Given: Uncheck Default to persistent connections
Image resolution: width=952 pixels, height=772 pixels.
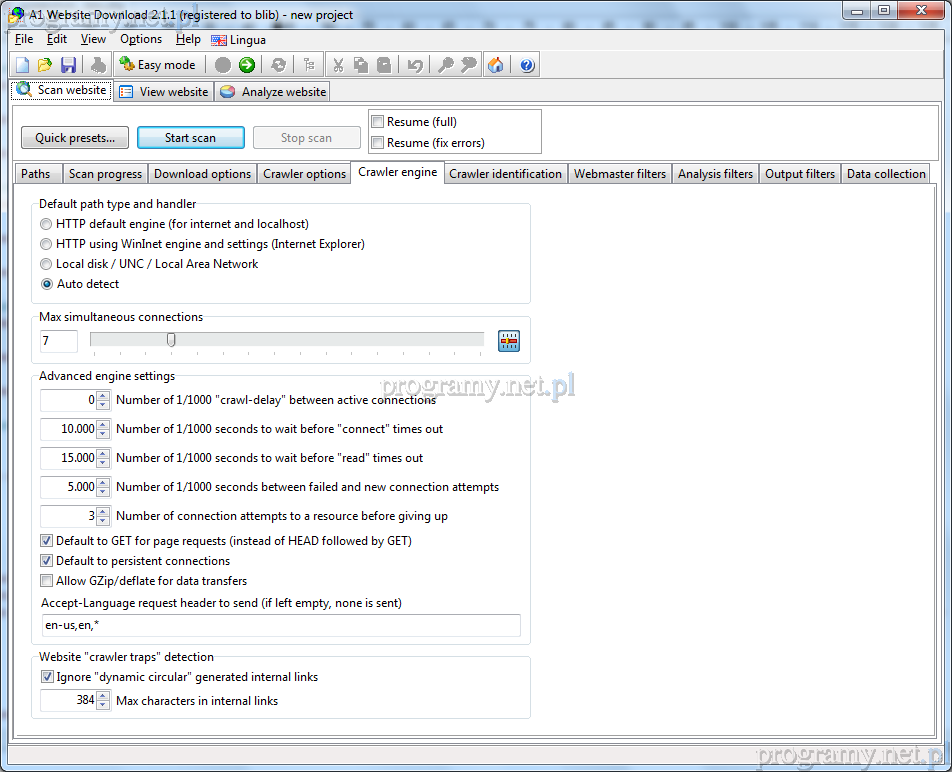Looking at the screenshot, I should pos(47,561).
